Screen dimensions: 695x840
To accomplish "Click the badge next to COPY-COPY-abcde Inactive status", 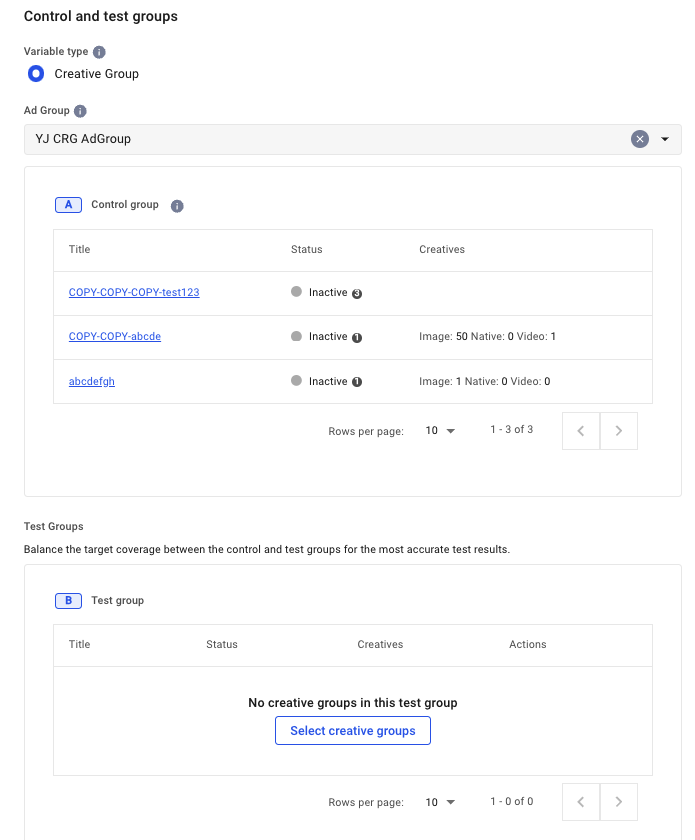I will tap(357, 338).
